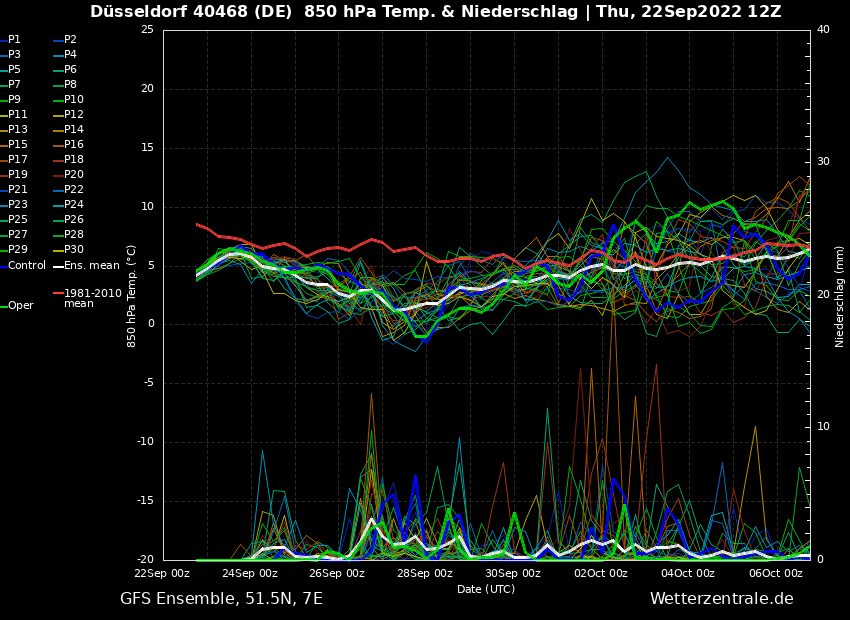
Task: Click the 28Sep 00z date tick
Action: click(x=425, y=573)
